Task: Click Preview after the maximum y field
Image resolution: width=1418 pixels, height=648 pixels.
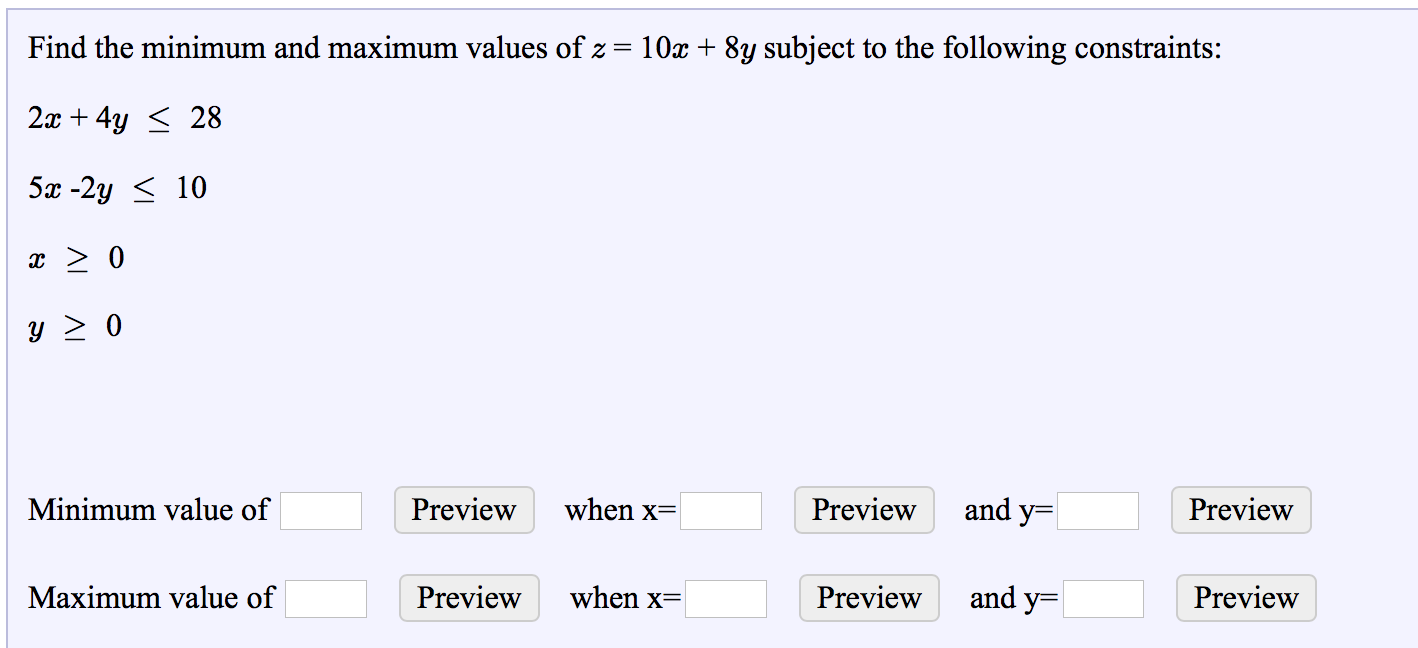Action: point(1245,598)
